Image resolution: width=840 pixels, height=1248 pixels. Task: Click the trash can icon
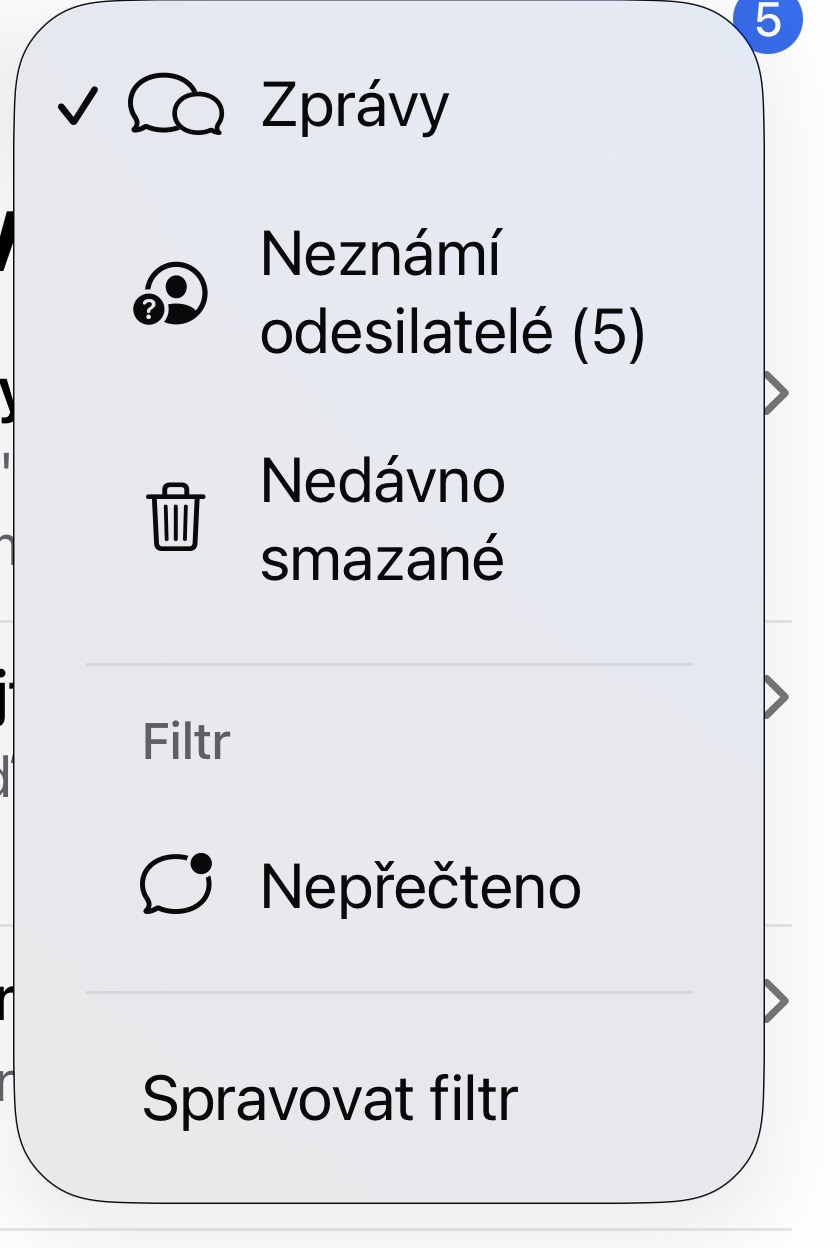177,520
